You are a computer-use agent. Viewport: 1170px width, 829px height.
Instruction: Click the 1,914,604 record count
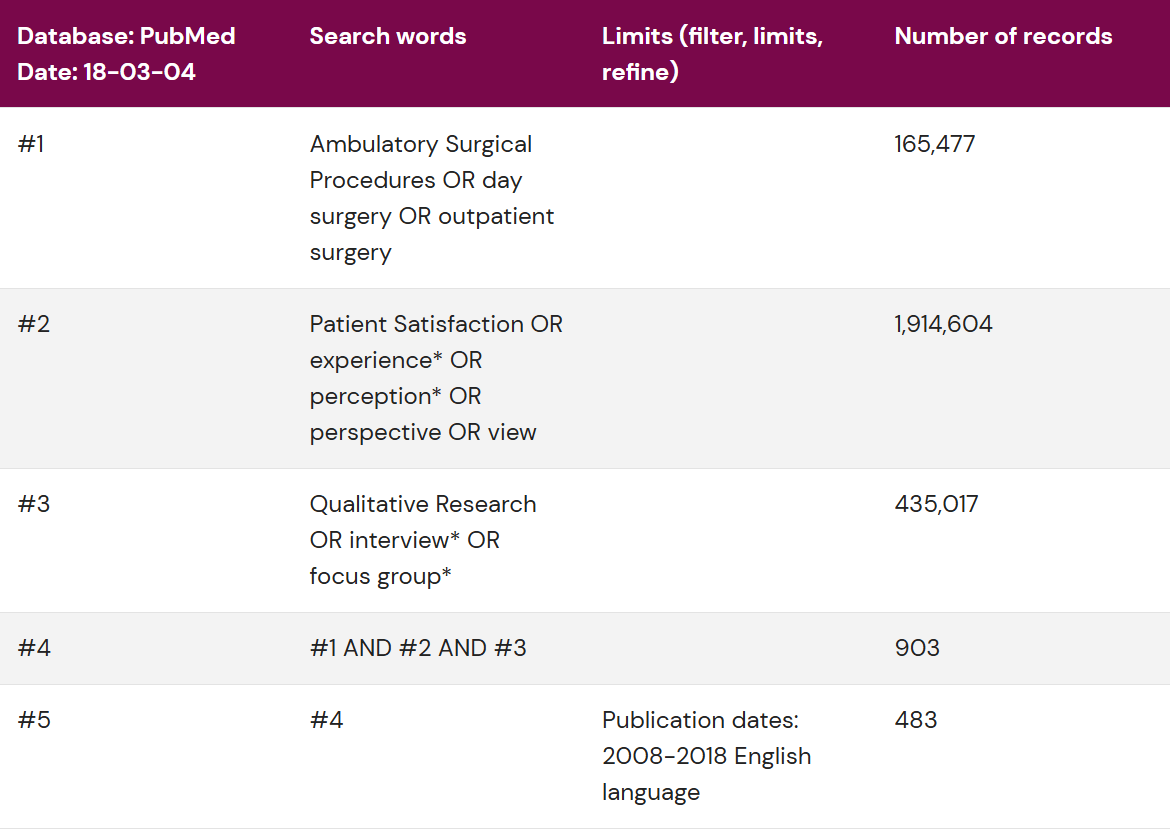coord(943,324)
